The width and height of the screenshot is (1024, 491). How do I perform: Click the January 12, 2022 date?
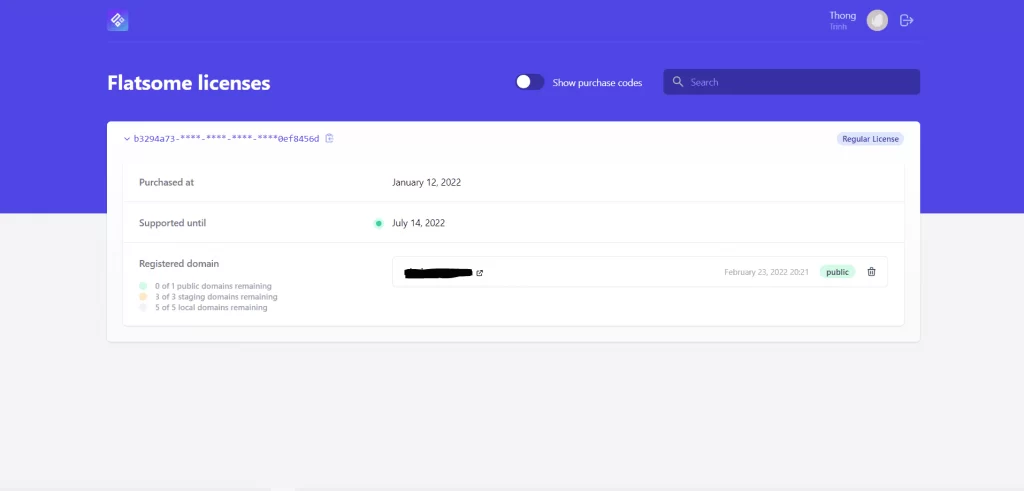426,182
